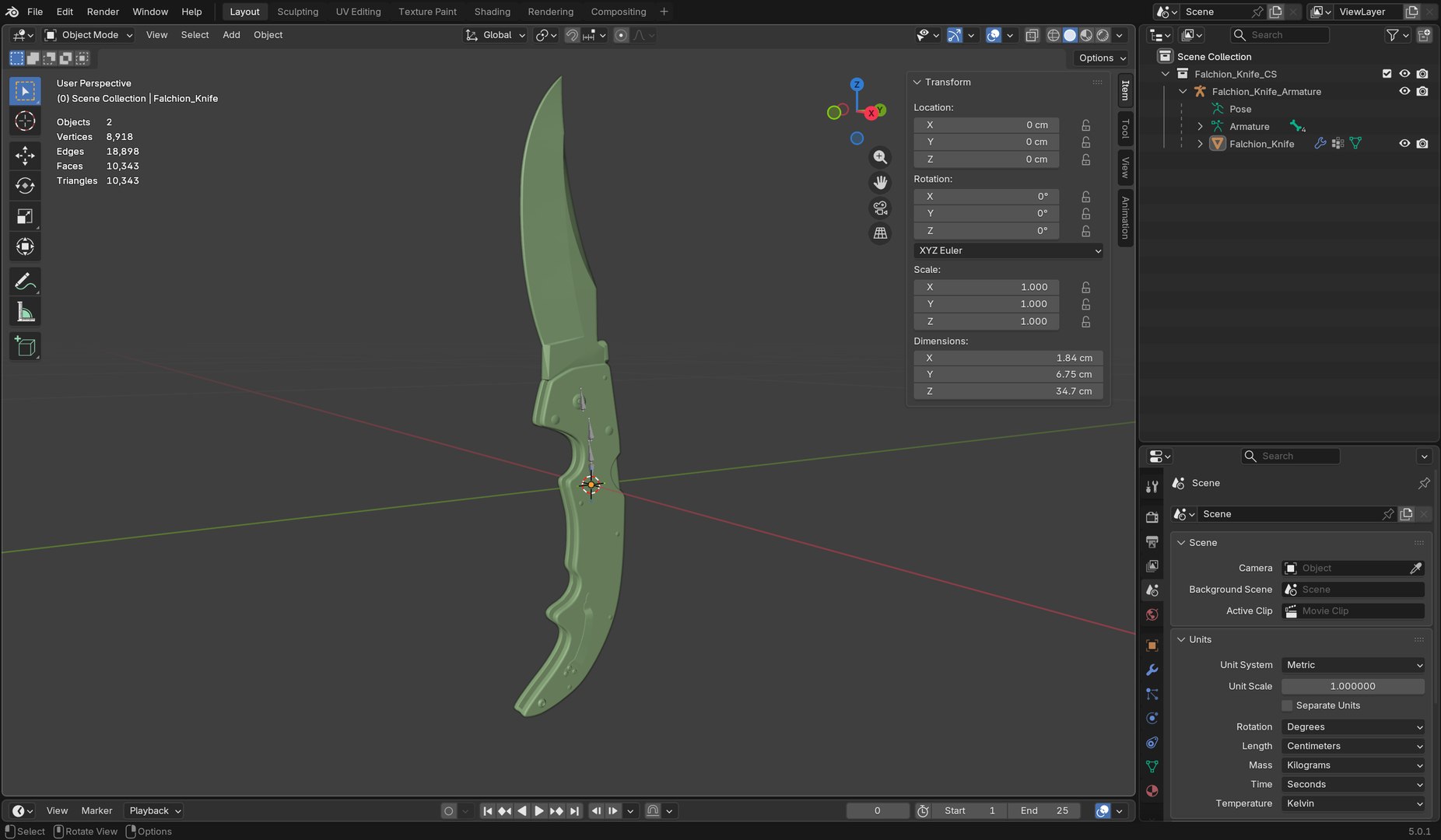Open the XYZ Euler rotation mode dropdown
Screen dimensions: 1441x840
click(x=1009, y=250)
